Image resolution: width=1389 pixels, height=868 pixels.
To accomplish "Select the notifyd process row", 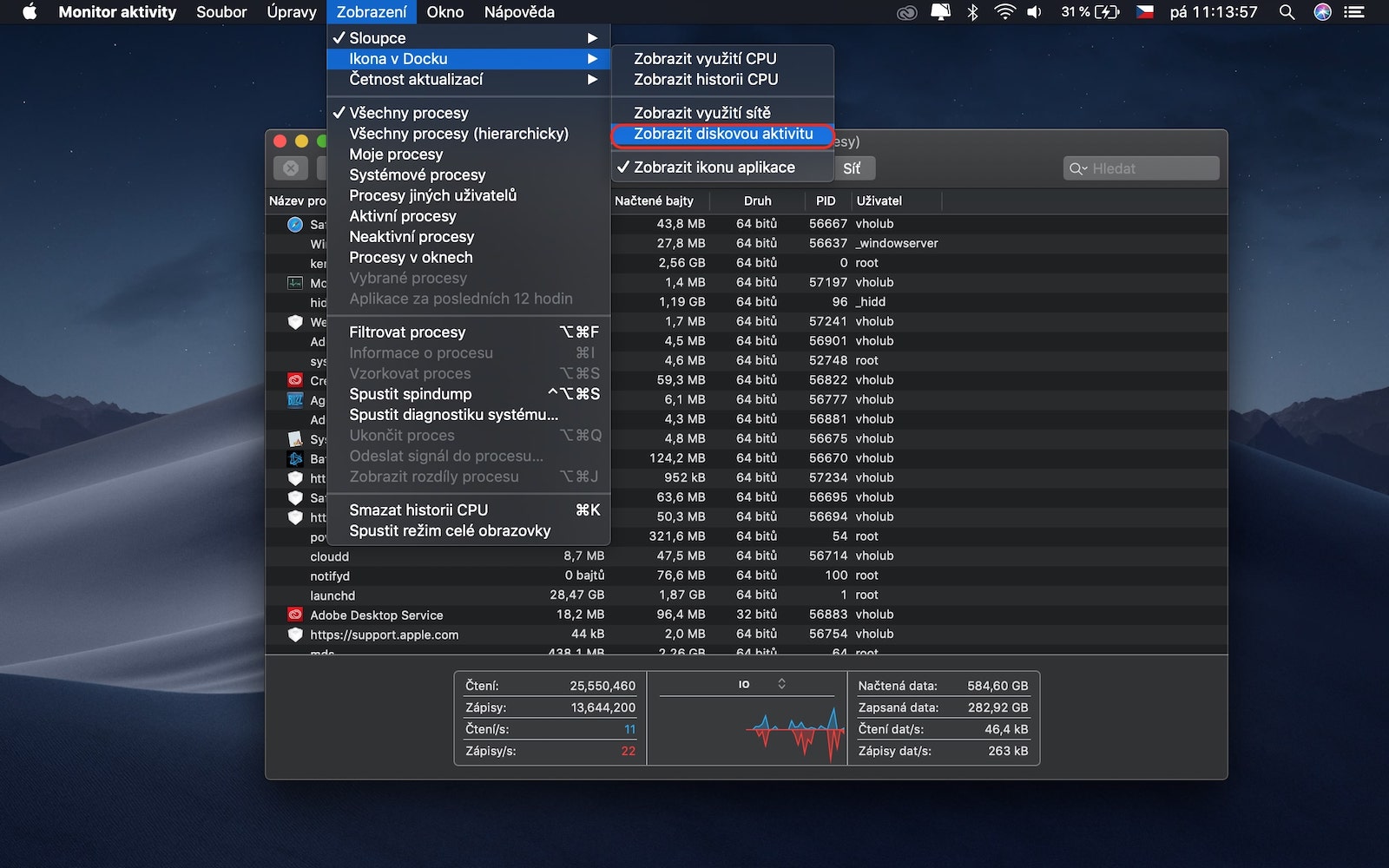I will point(746,575).
